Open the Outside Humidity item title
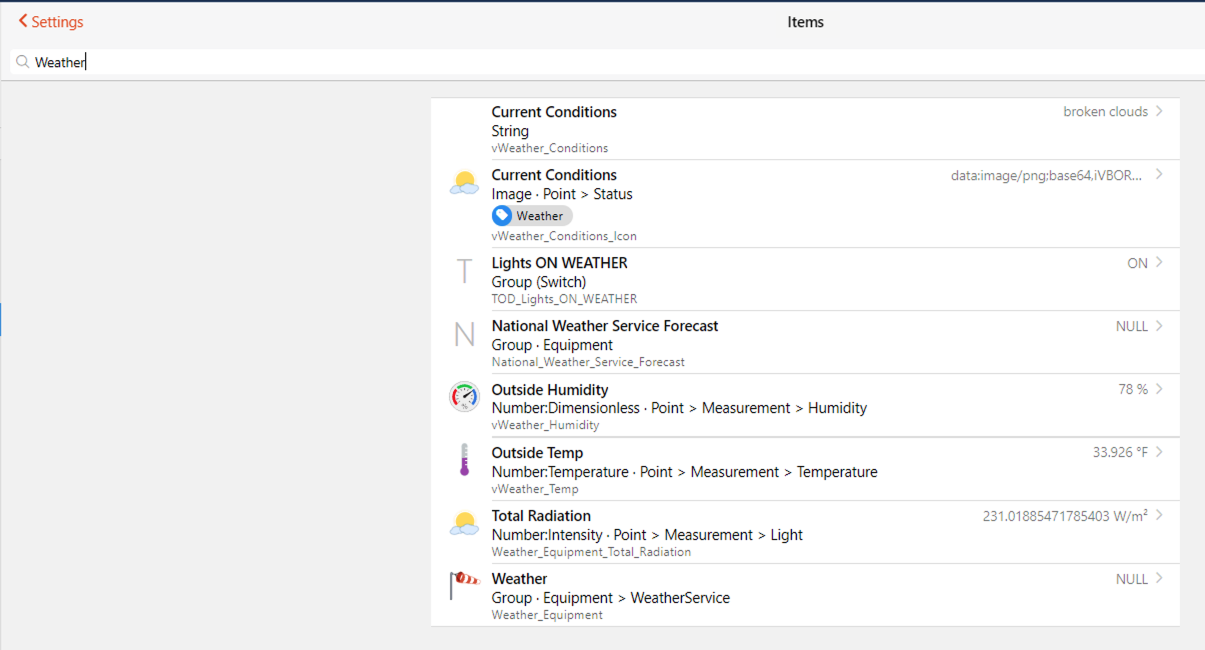This screenshot has width=1205, height=650. (x=549, y=390)
